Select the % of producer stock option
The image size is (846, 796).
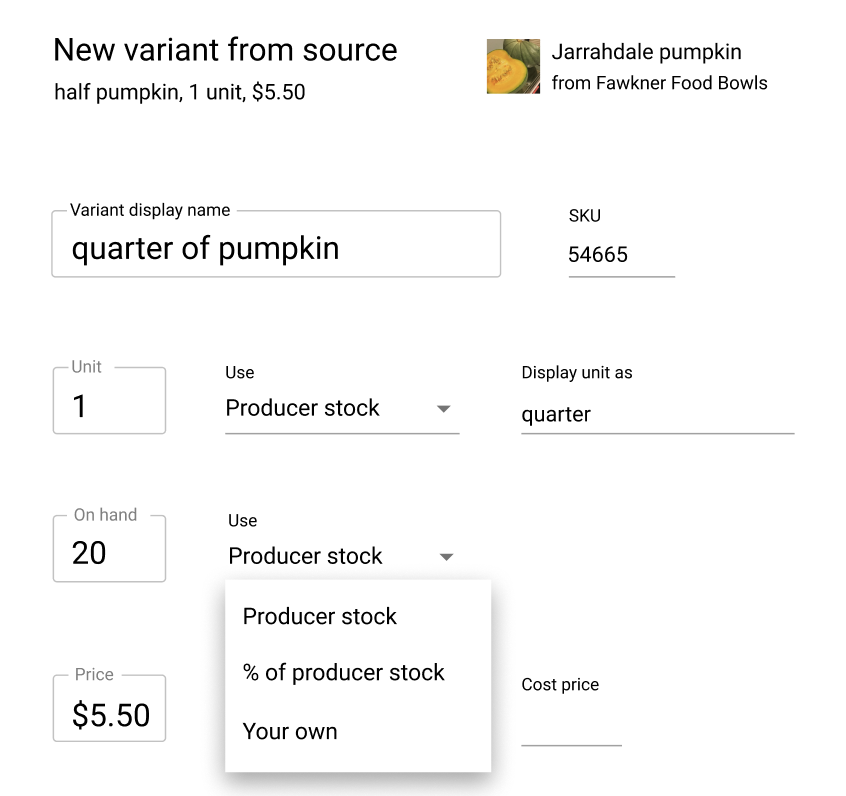343,673
